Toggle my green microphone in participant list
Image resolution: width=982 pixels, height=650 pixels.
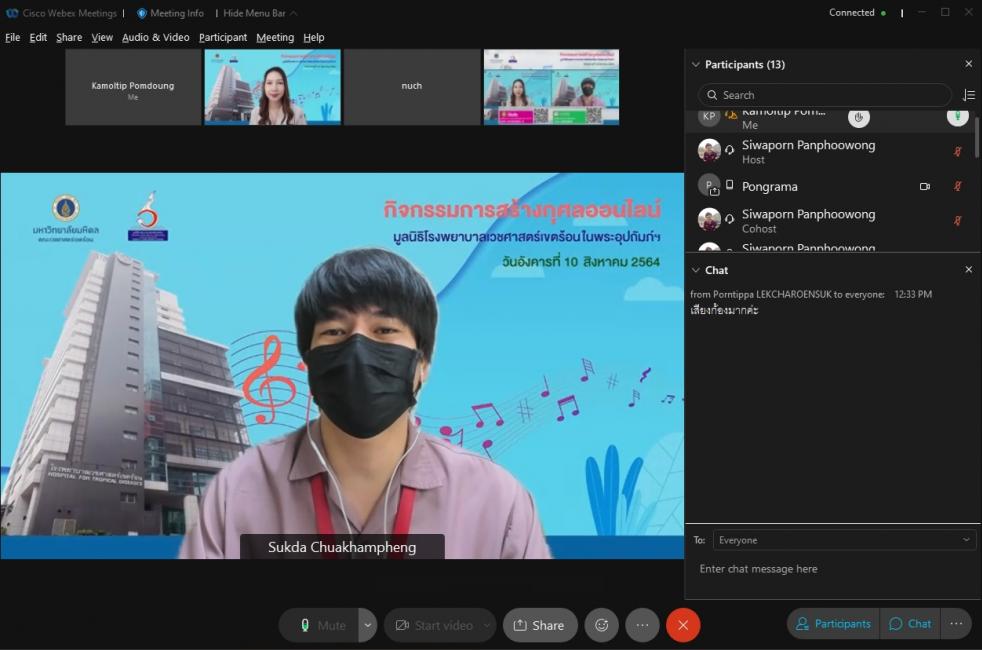pos(958,116)
